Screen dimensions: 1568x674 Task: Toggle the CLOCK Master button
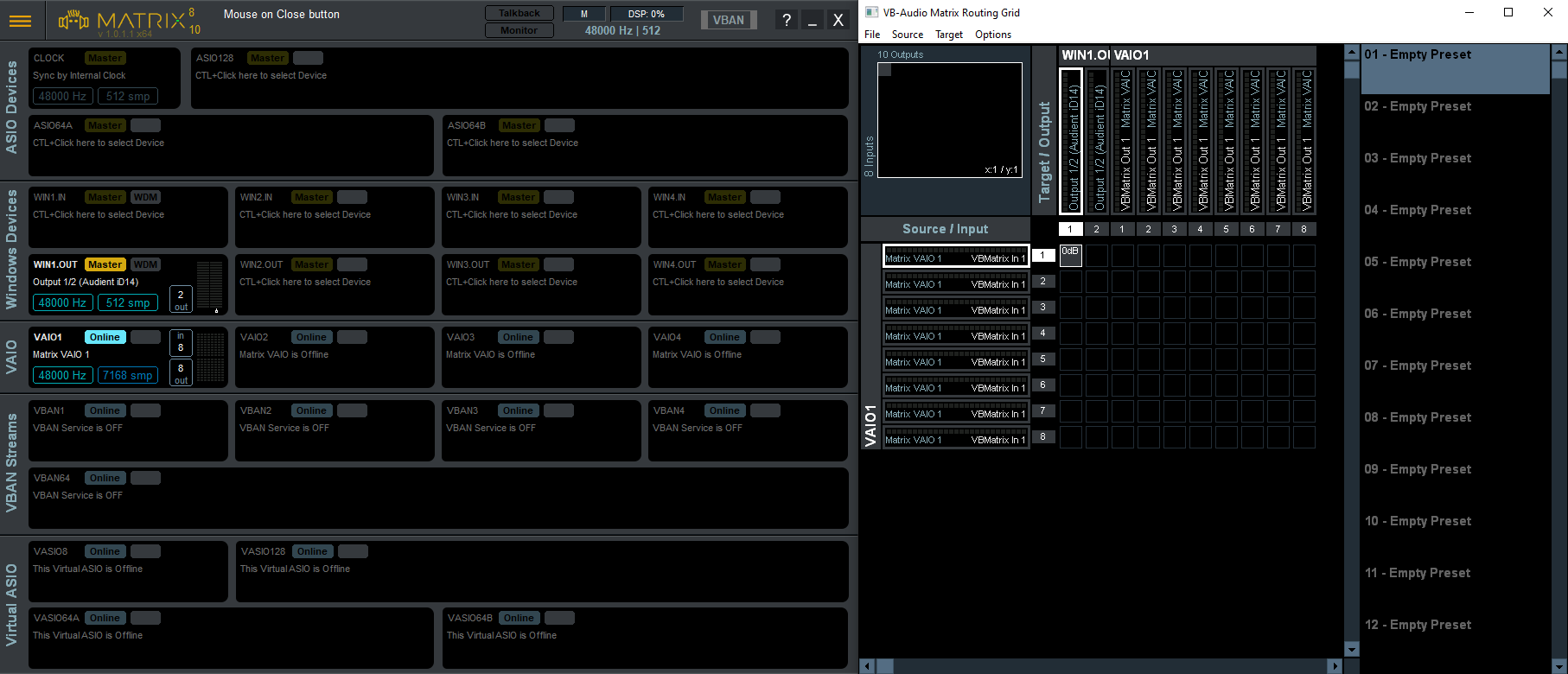[105, 58]
